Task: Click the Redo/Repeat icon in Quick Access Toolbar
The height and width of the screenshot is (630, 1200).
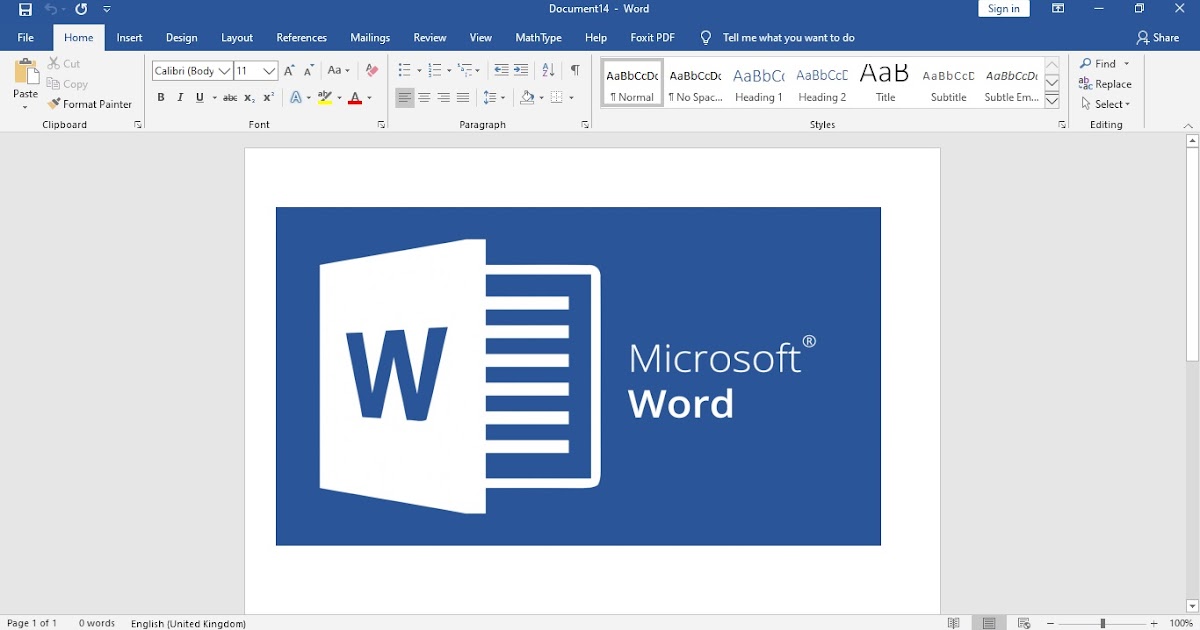Action: [81, 9]
